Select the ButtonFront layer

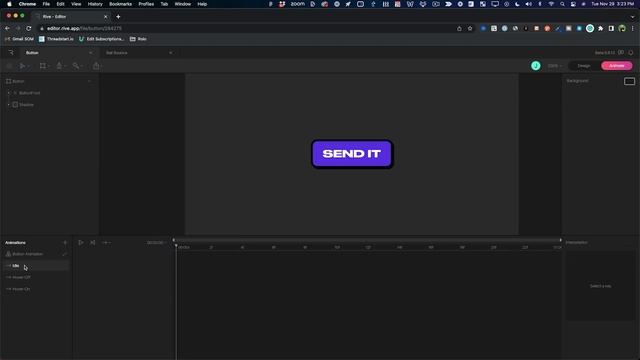coord(29,93)
